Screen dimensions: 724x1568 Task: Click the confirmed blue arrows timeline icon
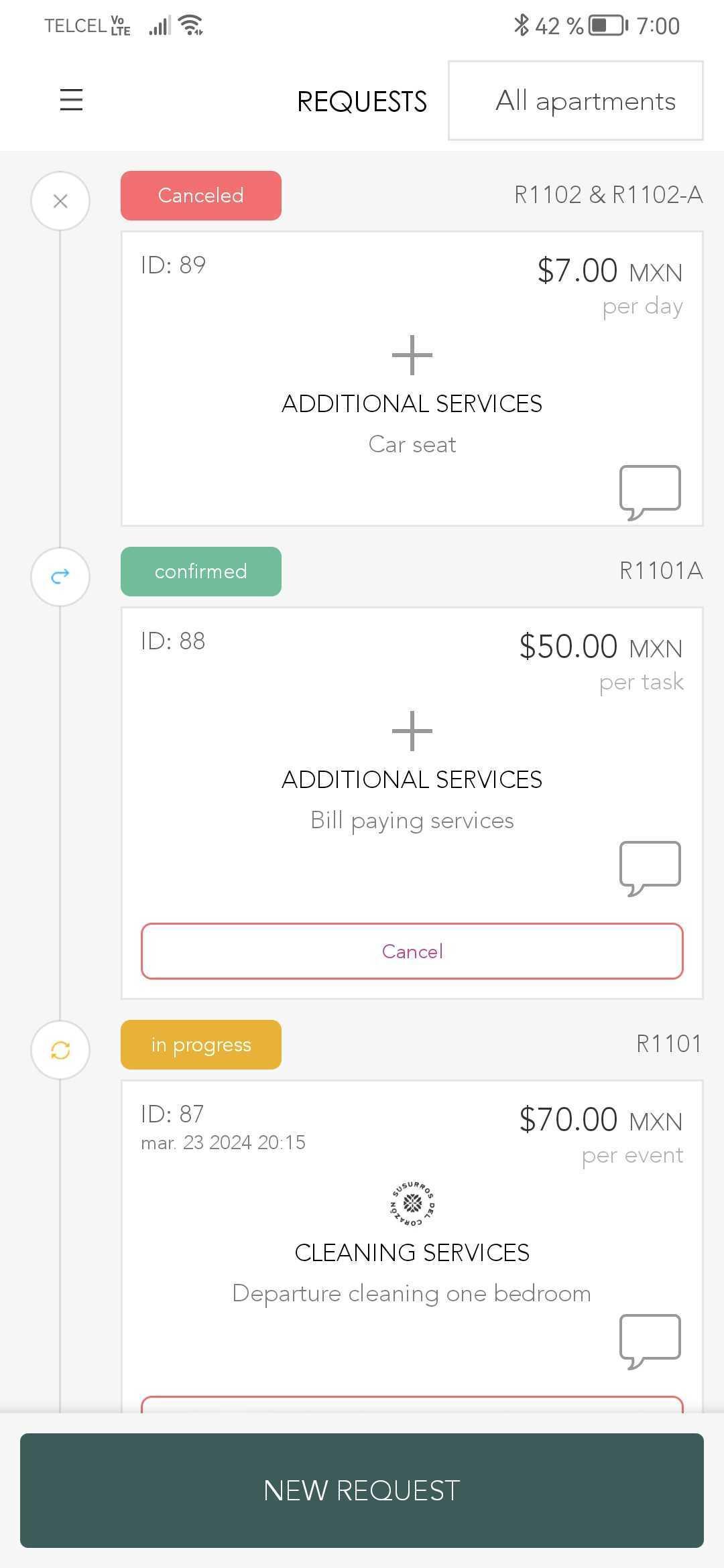point(60,576)
